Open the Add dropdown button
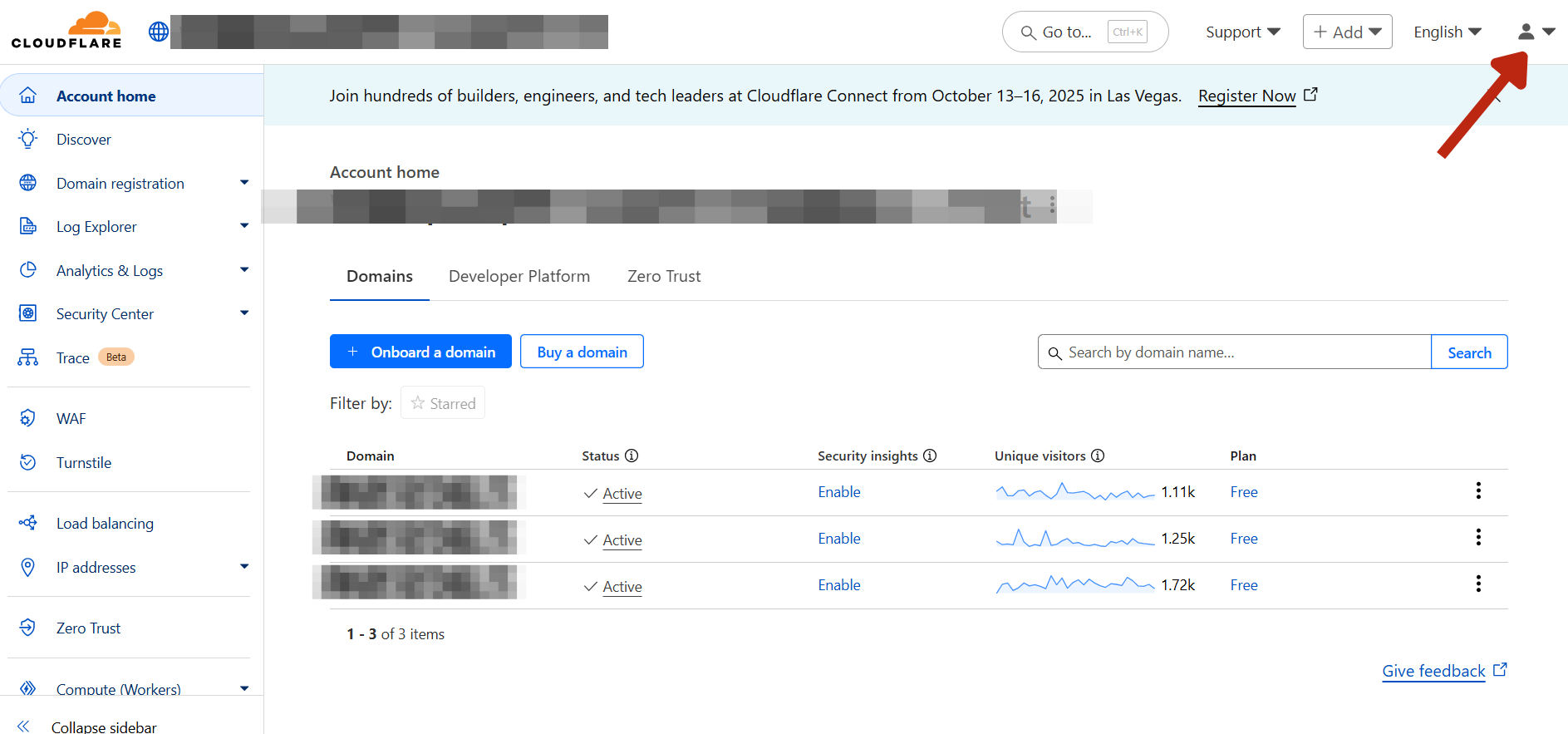This screenshot has height=734, width=1568. tap(1347, 32)
